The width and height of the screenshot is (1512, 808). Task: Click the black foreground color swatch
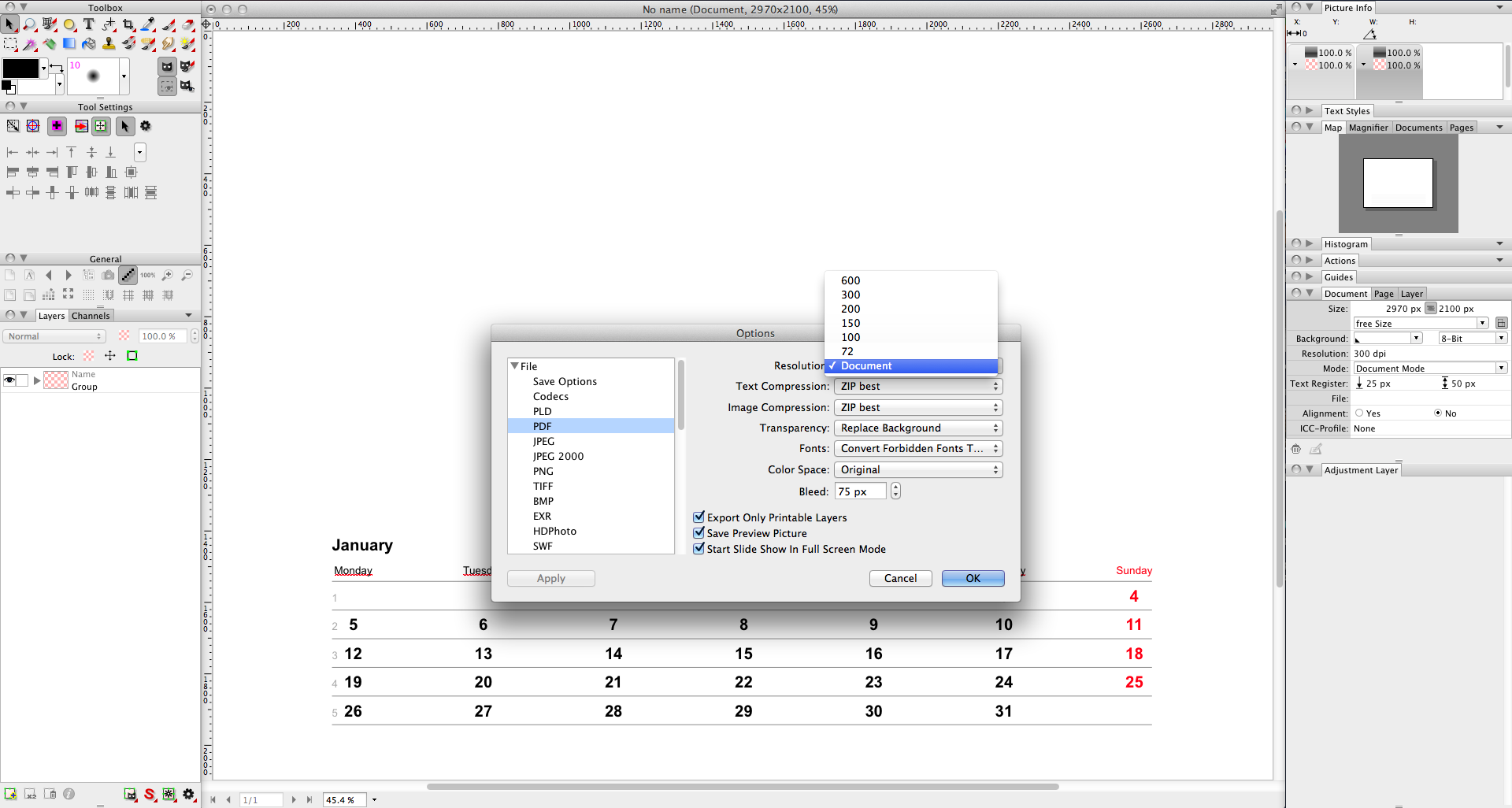(20, 69)
